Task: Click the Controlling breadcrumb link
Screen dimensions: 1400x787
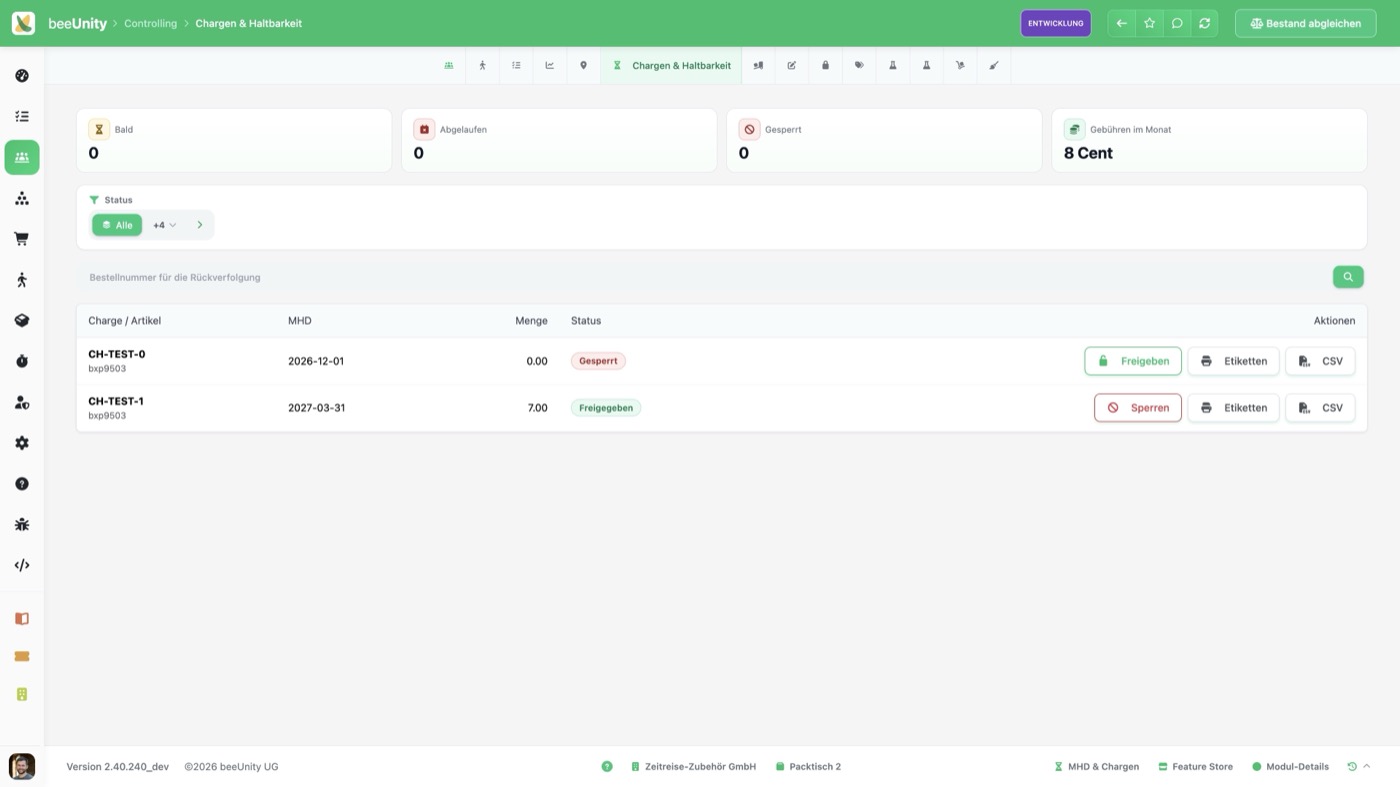Action: click(x=150, y=23)
